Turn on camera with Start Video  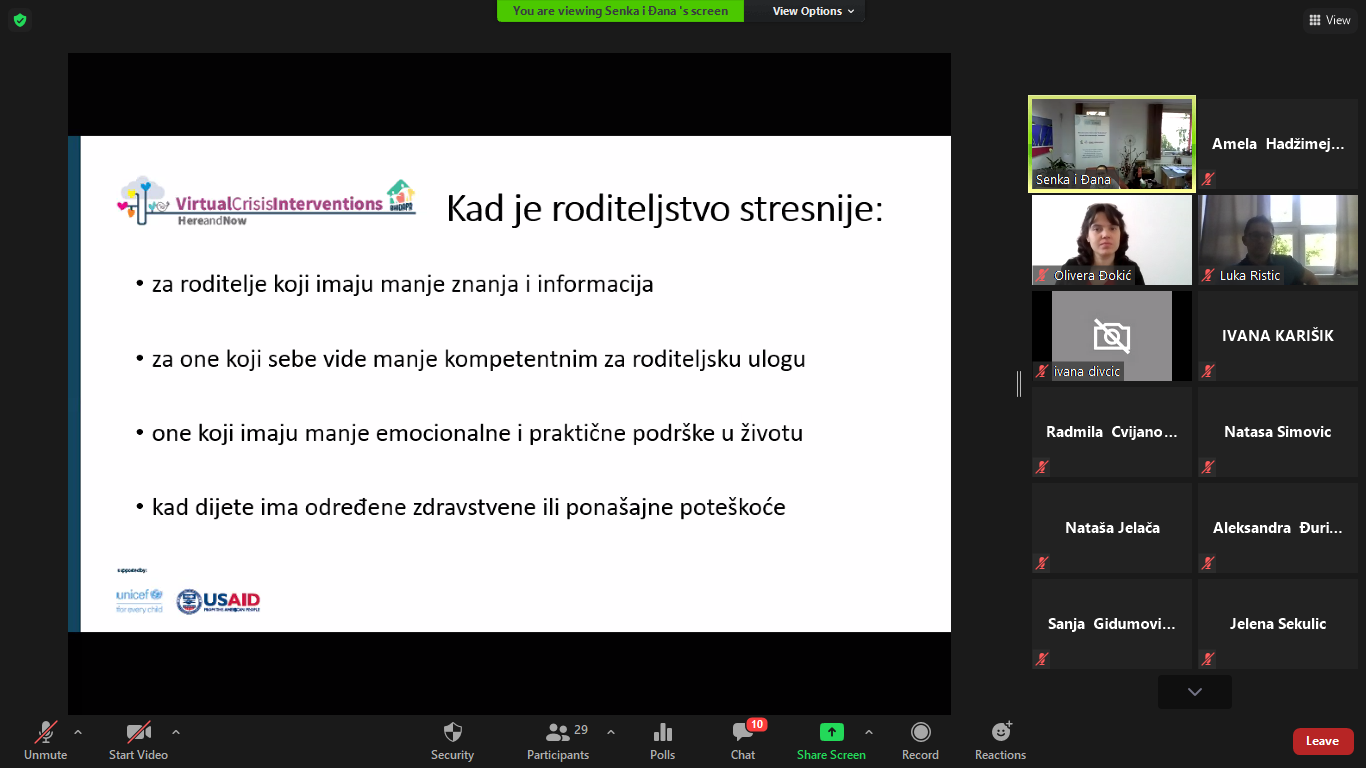[x=138, y=741]
